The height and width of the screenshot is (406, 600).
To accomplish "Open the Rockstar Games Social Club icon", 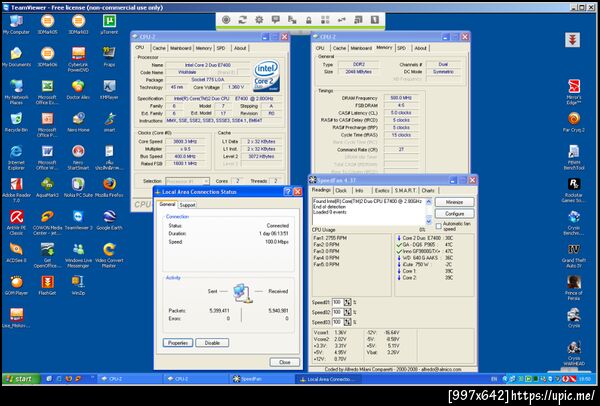I will click(x=574, y=190).
